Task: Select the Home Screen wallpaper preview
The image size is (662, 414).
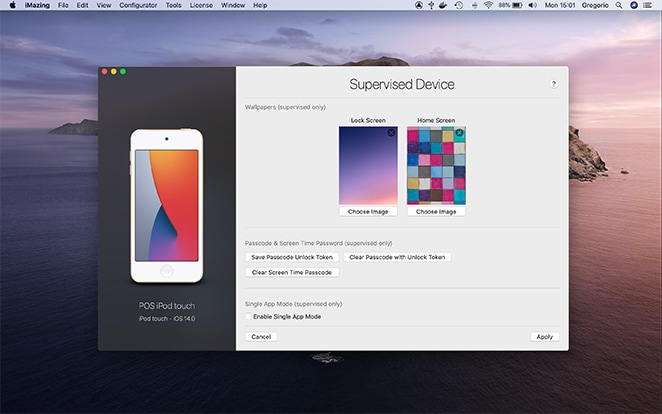Action: pyautogui.click(x=436, y=165)
